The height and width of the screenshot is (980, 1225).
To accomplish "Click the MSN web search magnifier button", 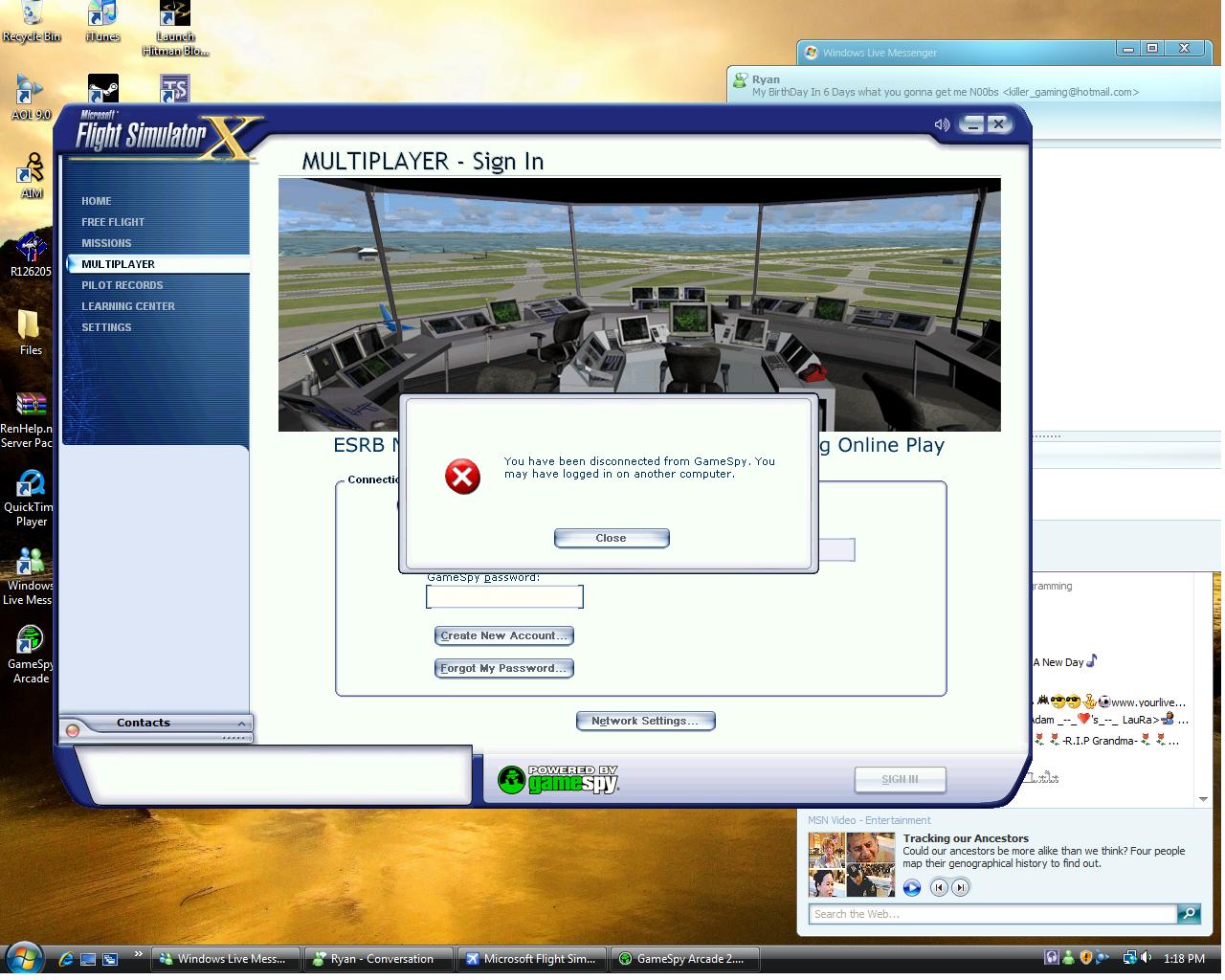I will [x=1188, y=914].
